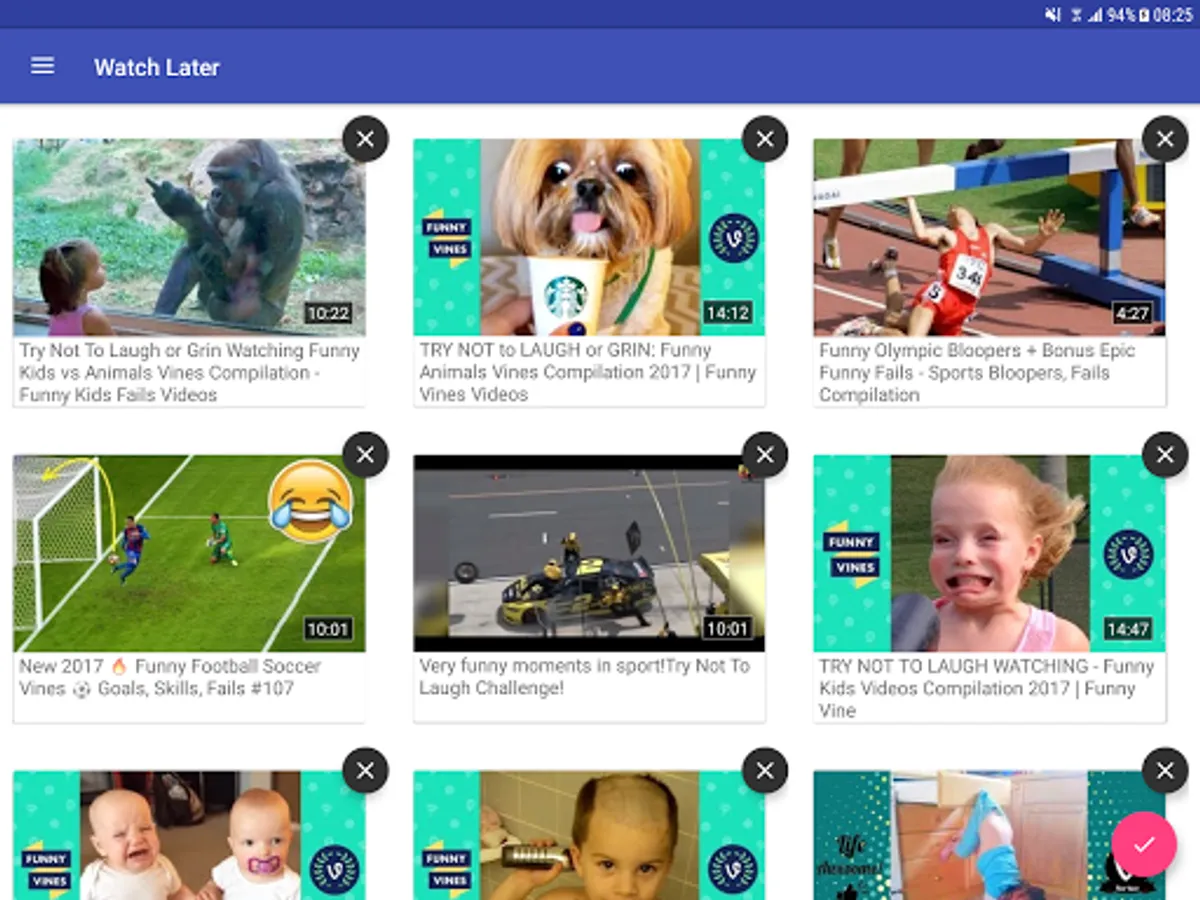Viewport: 1200px width, 900px height.
Task: Remove the Starbucks dog video from the list
Action: (x=765, y=139)
